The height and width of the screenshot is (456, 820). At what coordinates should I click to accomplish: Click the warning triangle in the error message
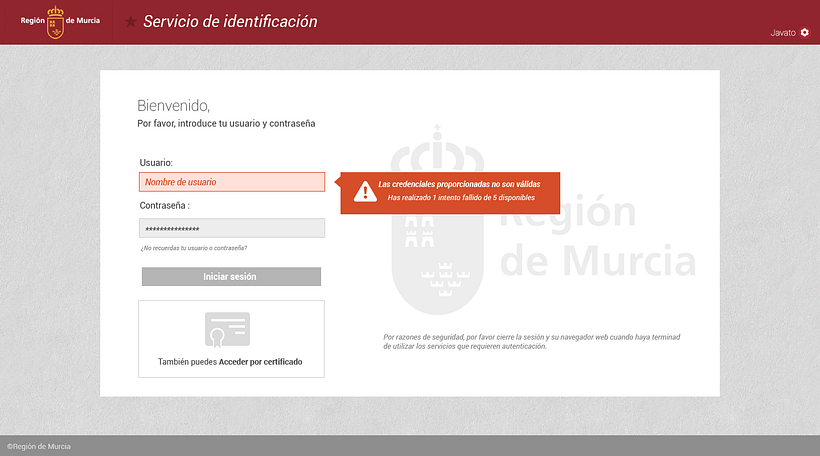(x=358, y=192)
